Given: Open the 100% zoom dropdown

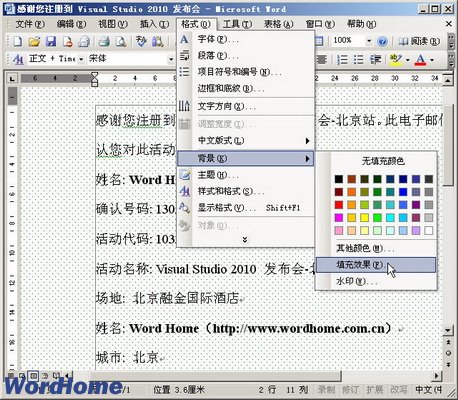Looking at the screenshot, I should [x=369, y=41].
